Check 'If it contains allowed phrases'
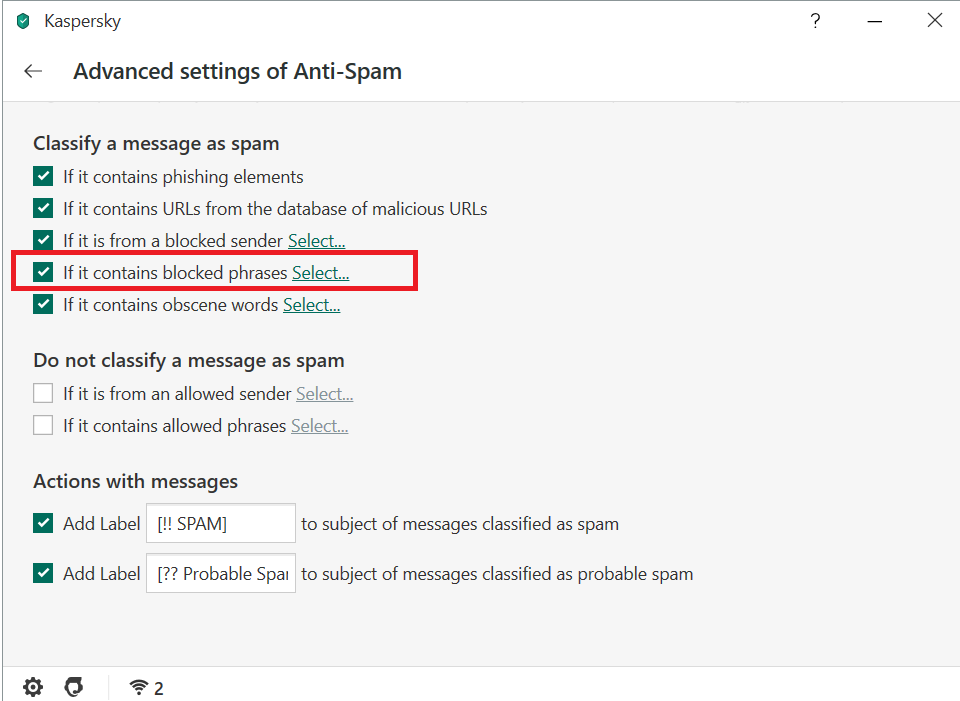The width and height of the screenshot is (960, 701). coord(43,426)
